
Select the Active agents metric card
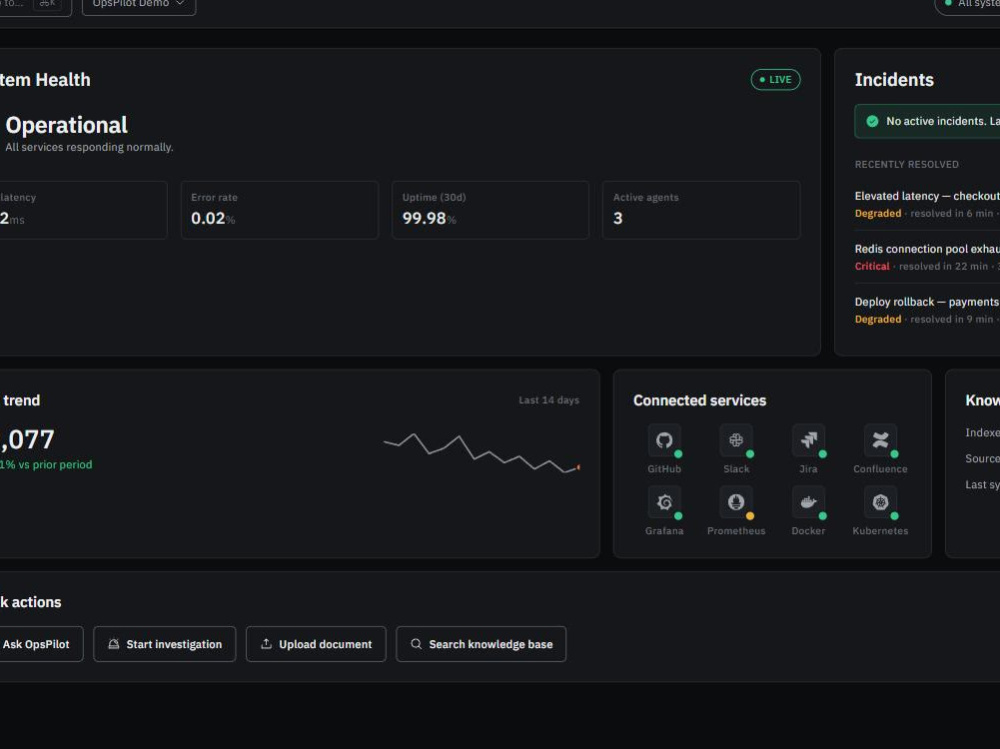(701, 210)
